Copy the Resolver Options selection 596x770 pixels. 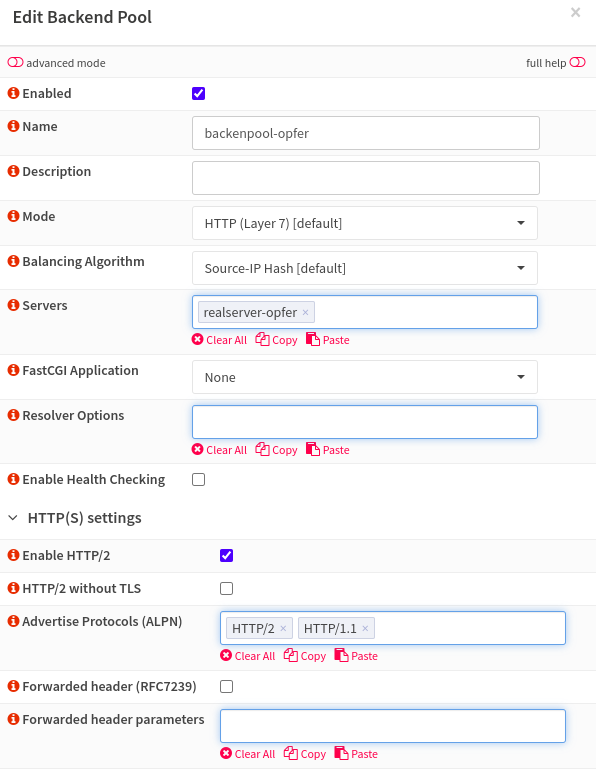(276, 450)
